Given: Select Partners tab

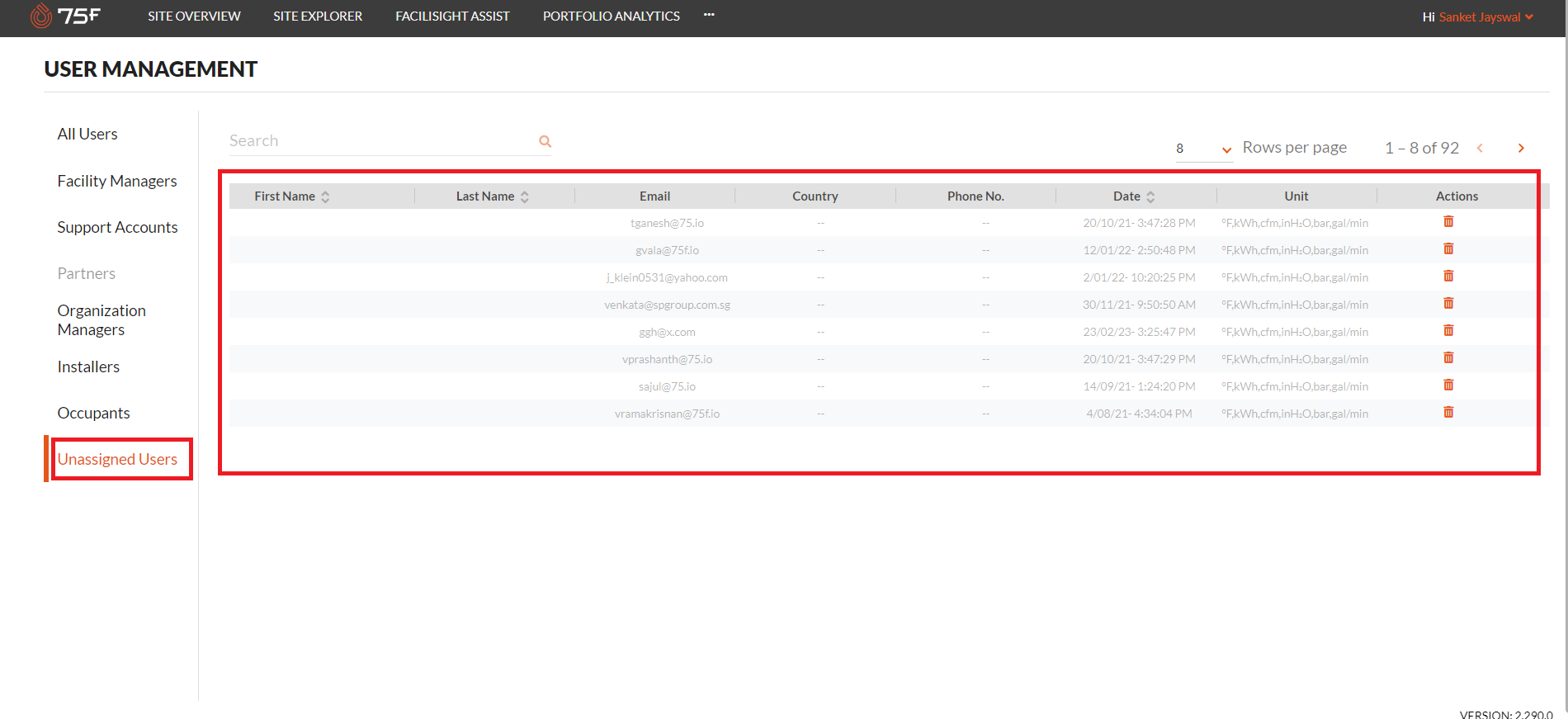Looking at the screenshot, I should point(87,273).
